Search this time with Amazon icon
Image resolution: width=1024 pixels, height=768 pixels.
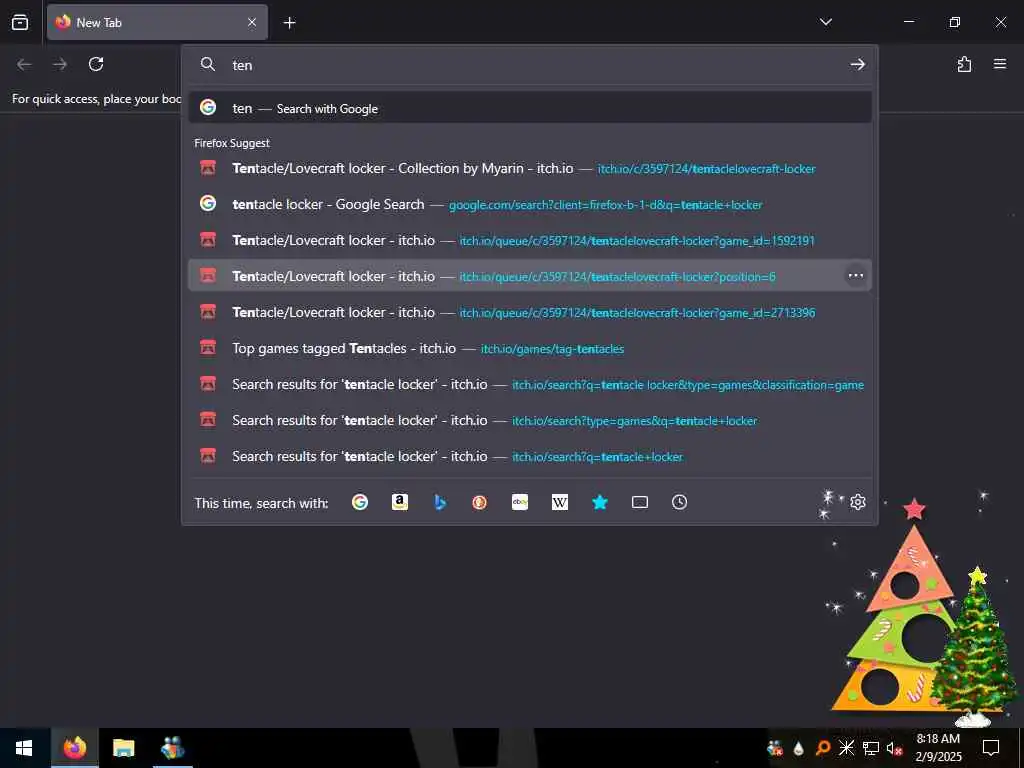click(x=400, y=502)
